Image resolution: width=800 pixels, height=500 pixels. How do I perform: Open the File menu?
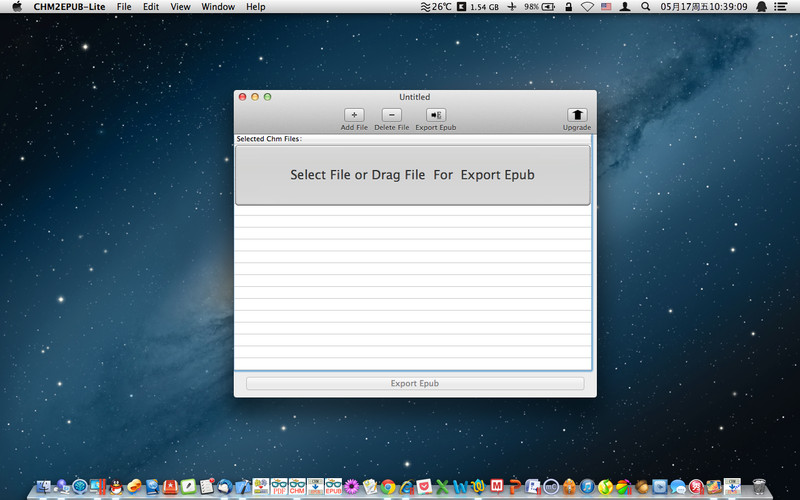pyautogui.click(x=124, y=7)
